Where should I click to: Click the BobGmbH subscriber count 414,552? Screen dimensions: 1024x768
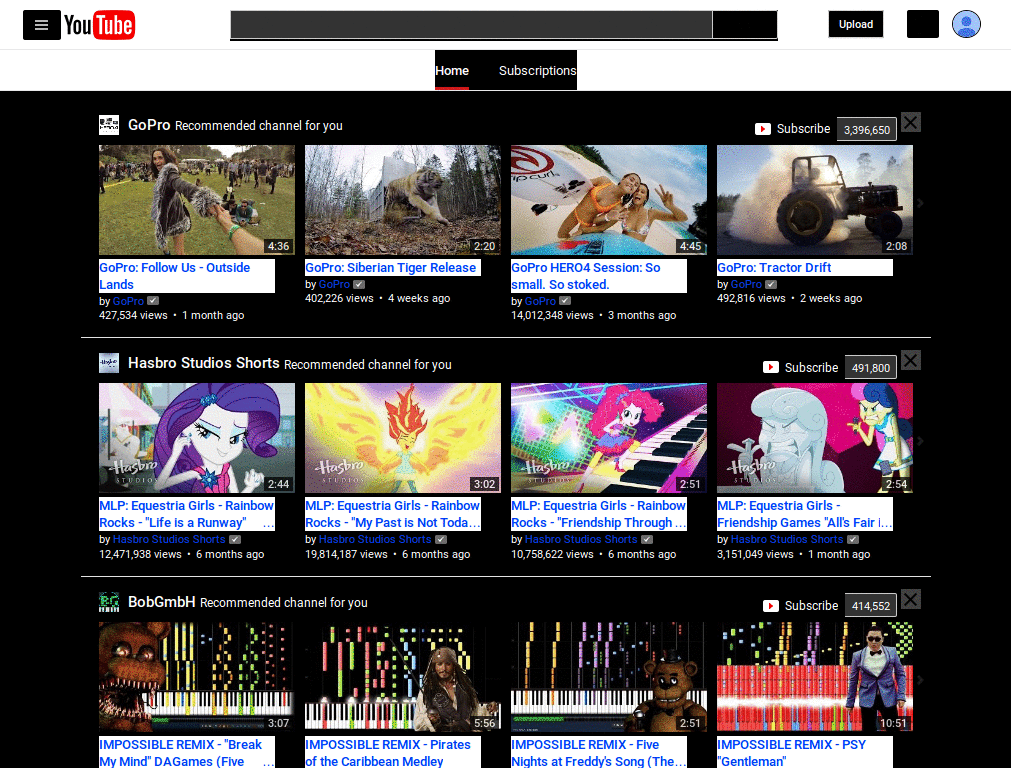coord(871,606)
